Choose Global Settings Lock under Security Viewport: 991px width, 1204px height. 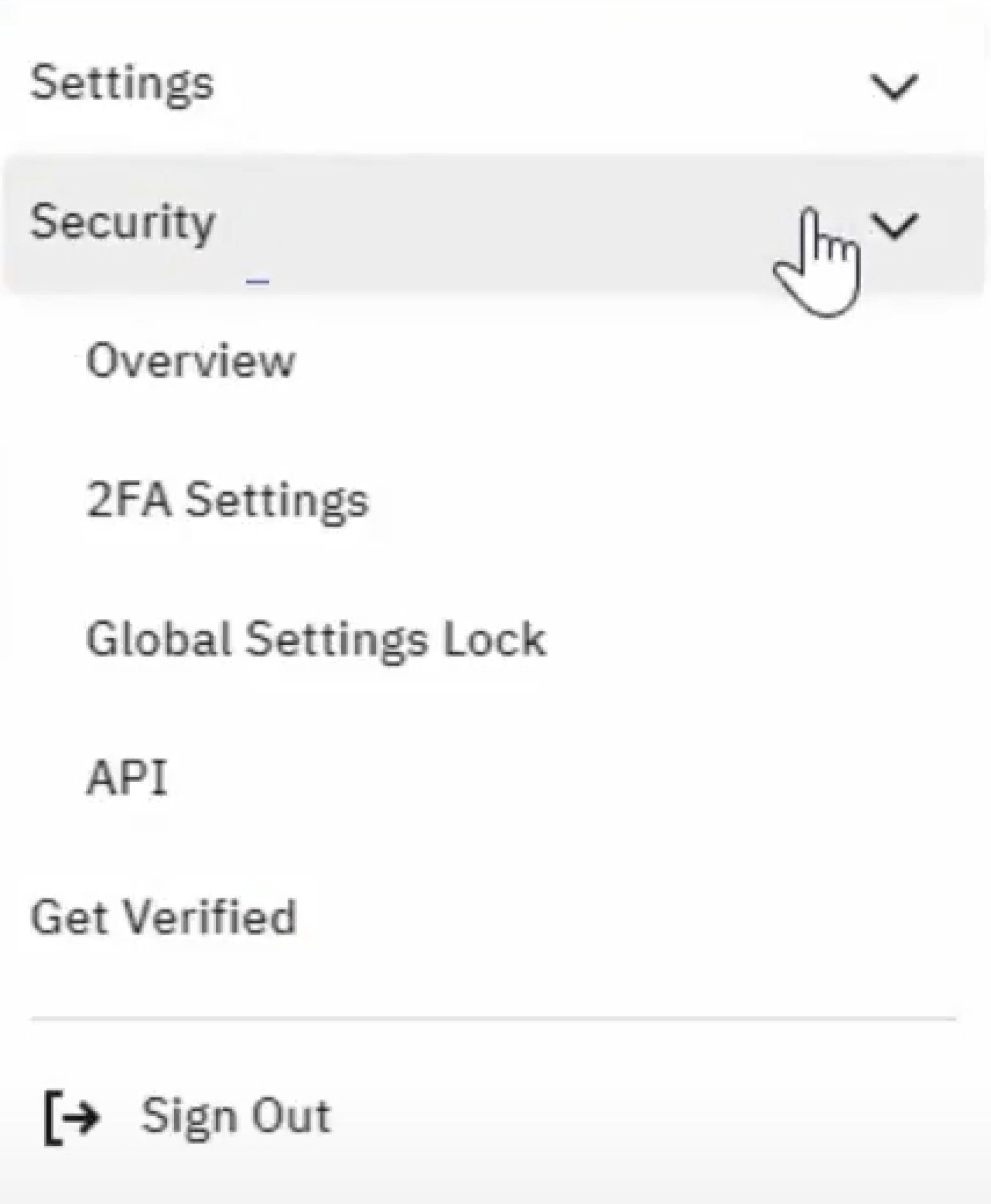(x=316, y=639)
